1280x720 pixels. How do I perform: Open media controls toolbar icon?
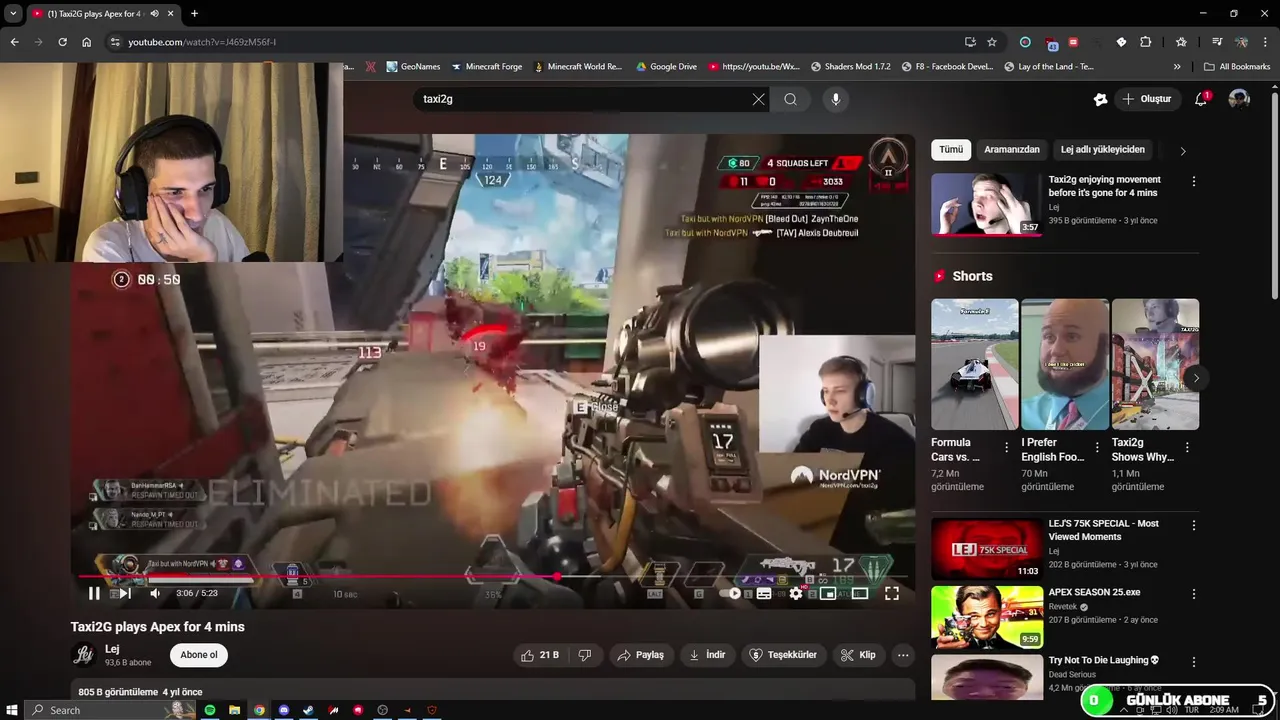point(1217,42)
